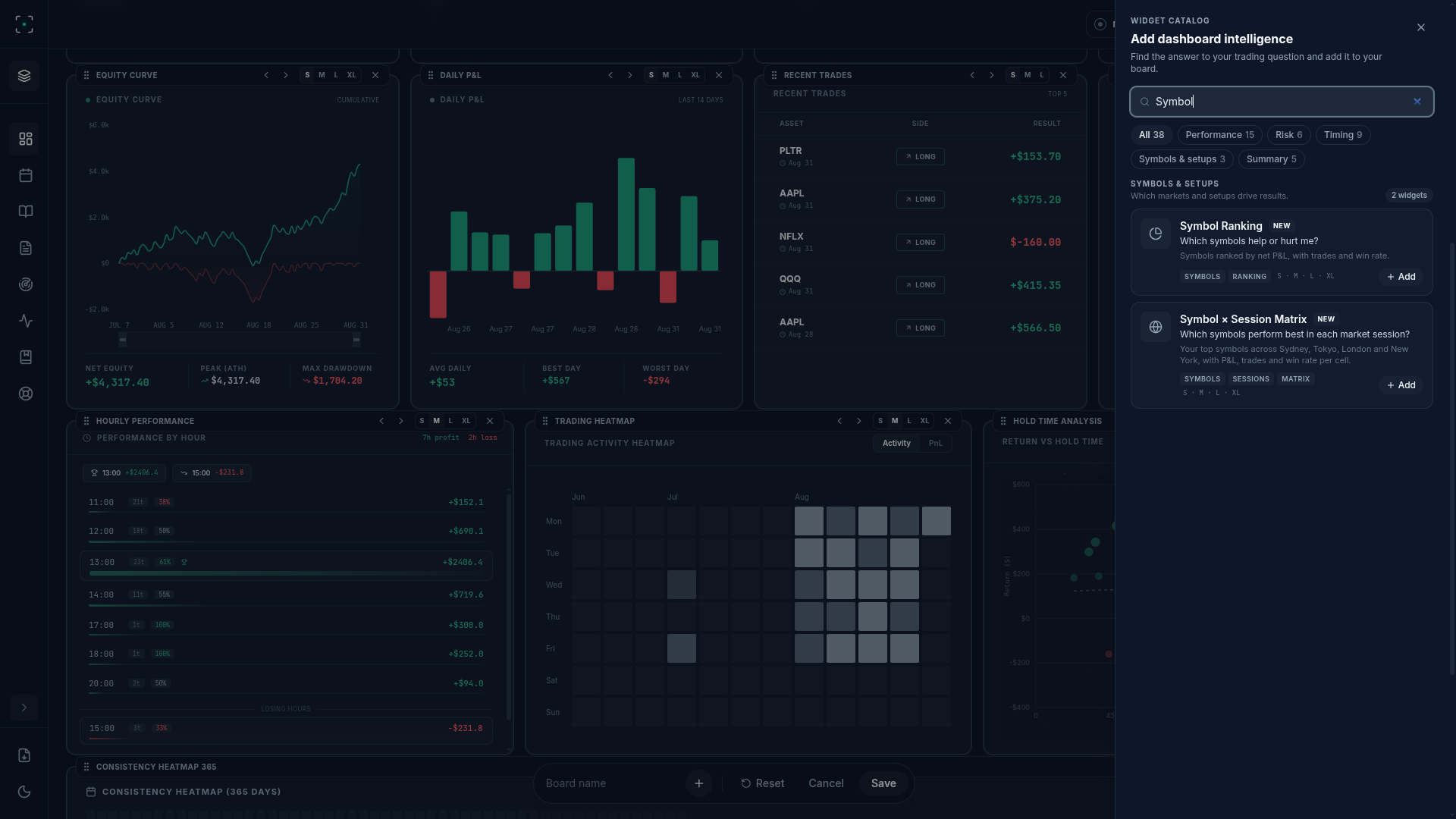
Task: Filter catalog by Summary
Action: [1271, 159]
